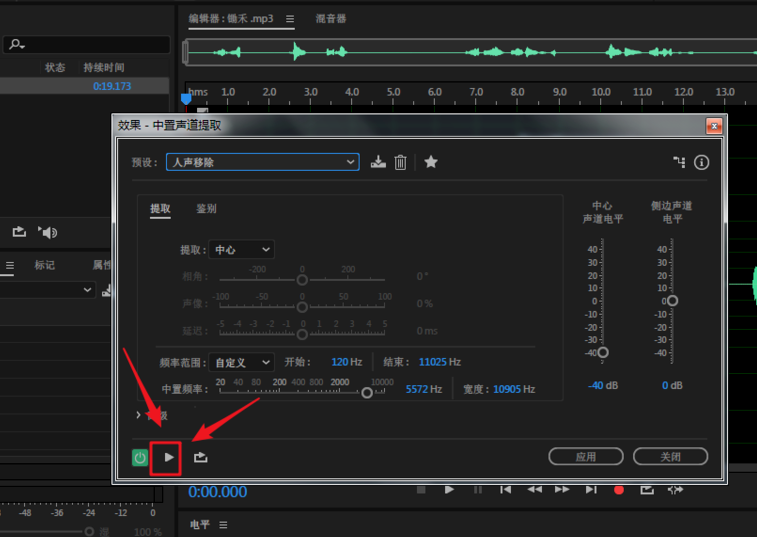Click the 0:00.000 time display
The width and height of the screenshot is (757, 537).
tap(217, 492)
